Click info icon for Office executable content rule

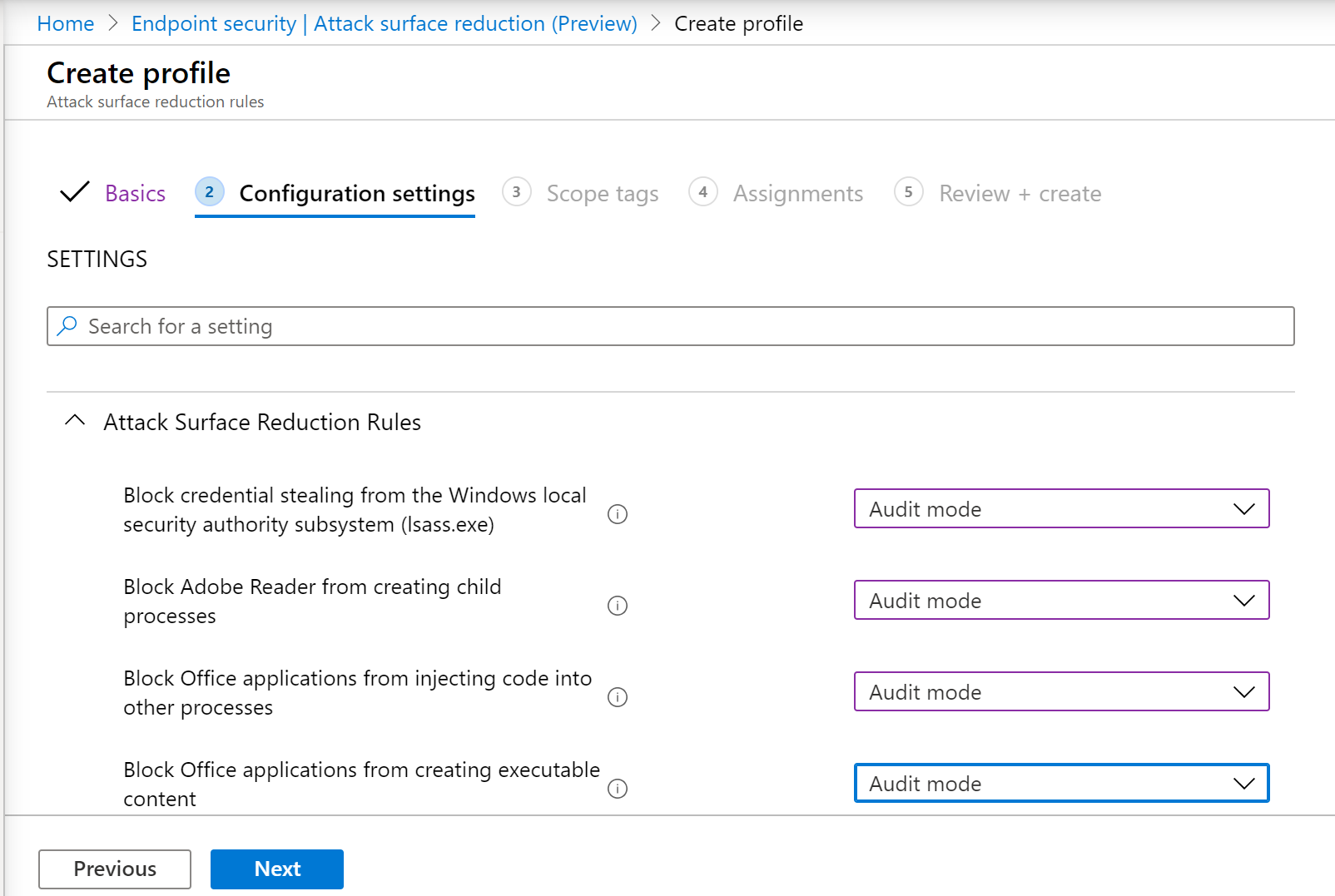click(x=618, y=789)
